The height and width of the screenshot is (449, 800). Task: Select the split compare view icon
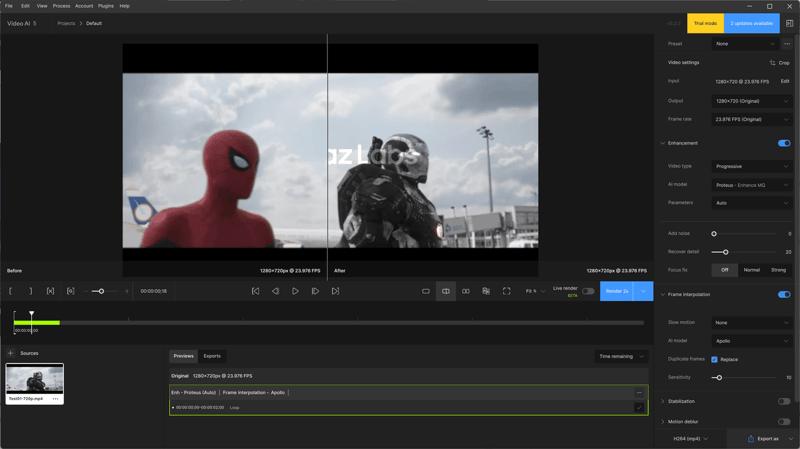(x=446, y=291)
